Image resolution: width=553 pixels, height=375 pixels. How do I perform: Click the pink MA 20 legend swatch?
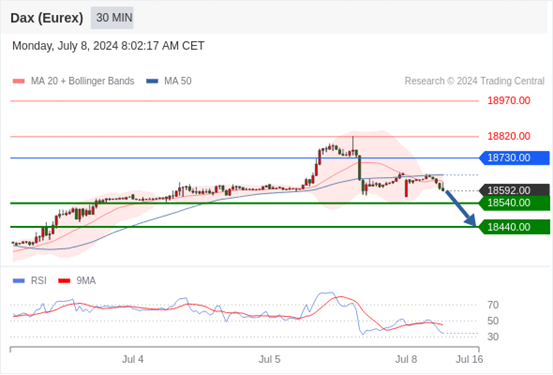click(x=19, y=81)
